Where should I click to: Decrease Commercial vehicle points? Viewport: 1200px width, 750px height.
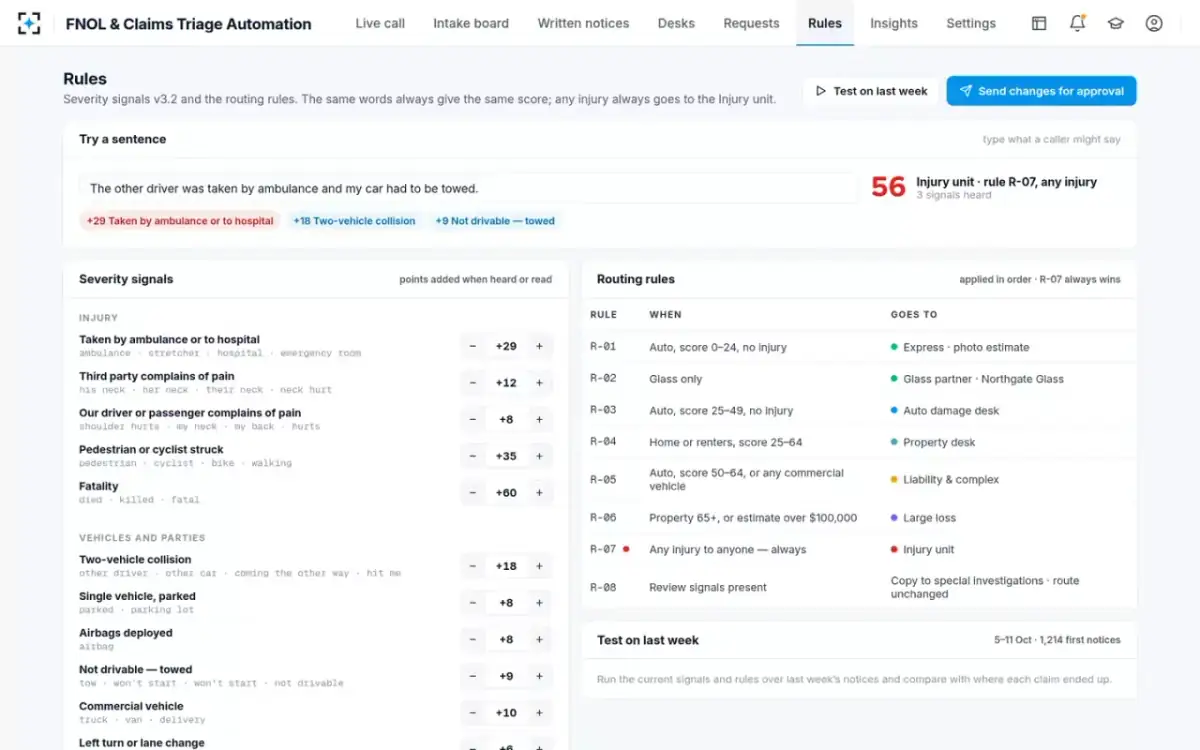[473, 713]
